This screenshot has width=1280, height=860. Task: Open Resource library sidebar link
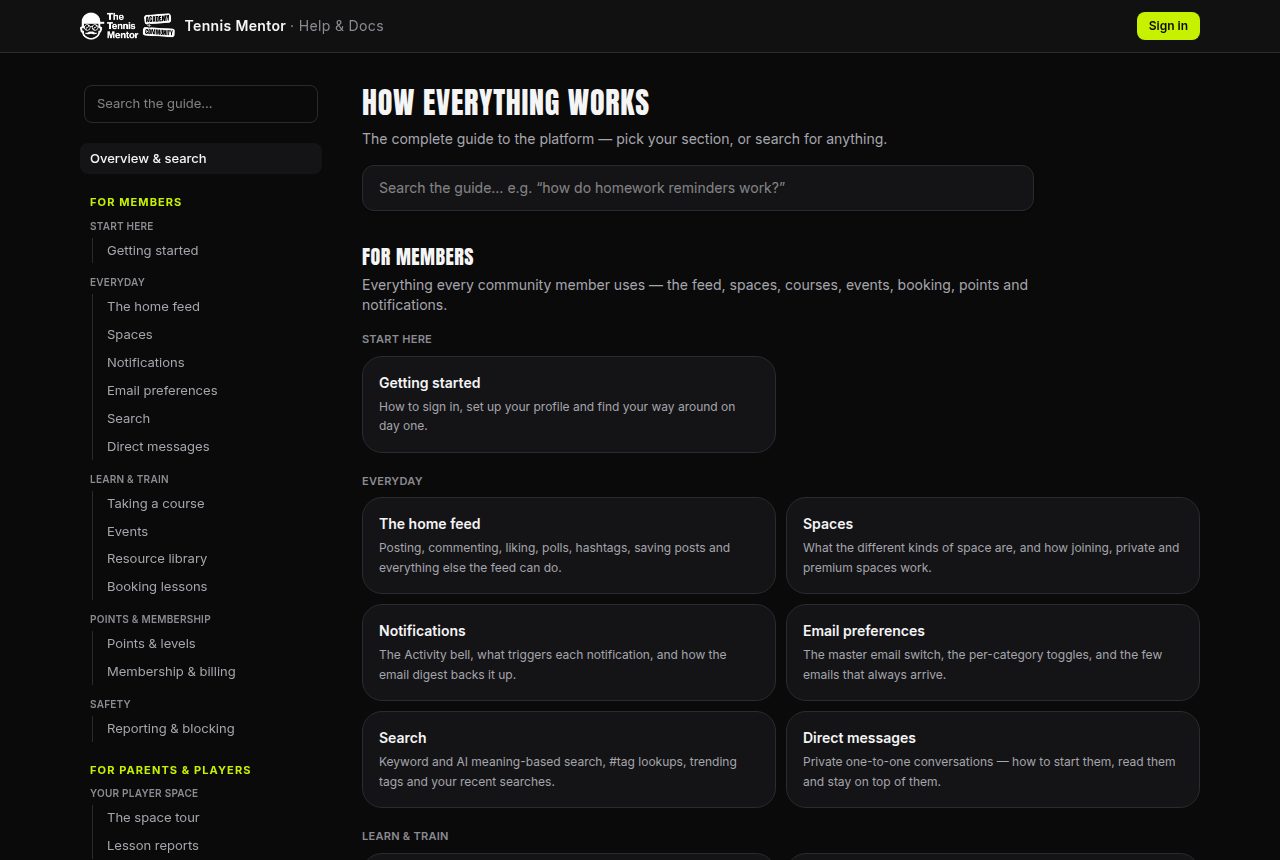click(157, 559)
